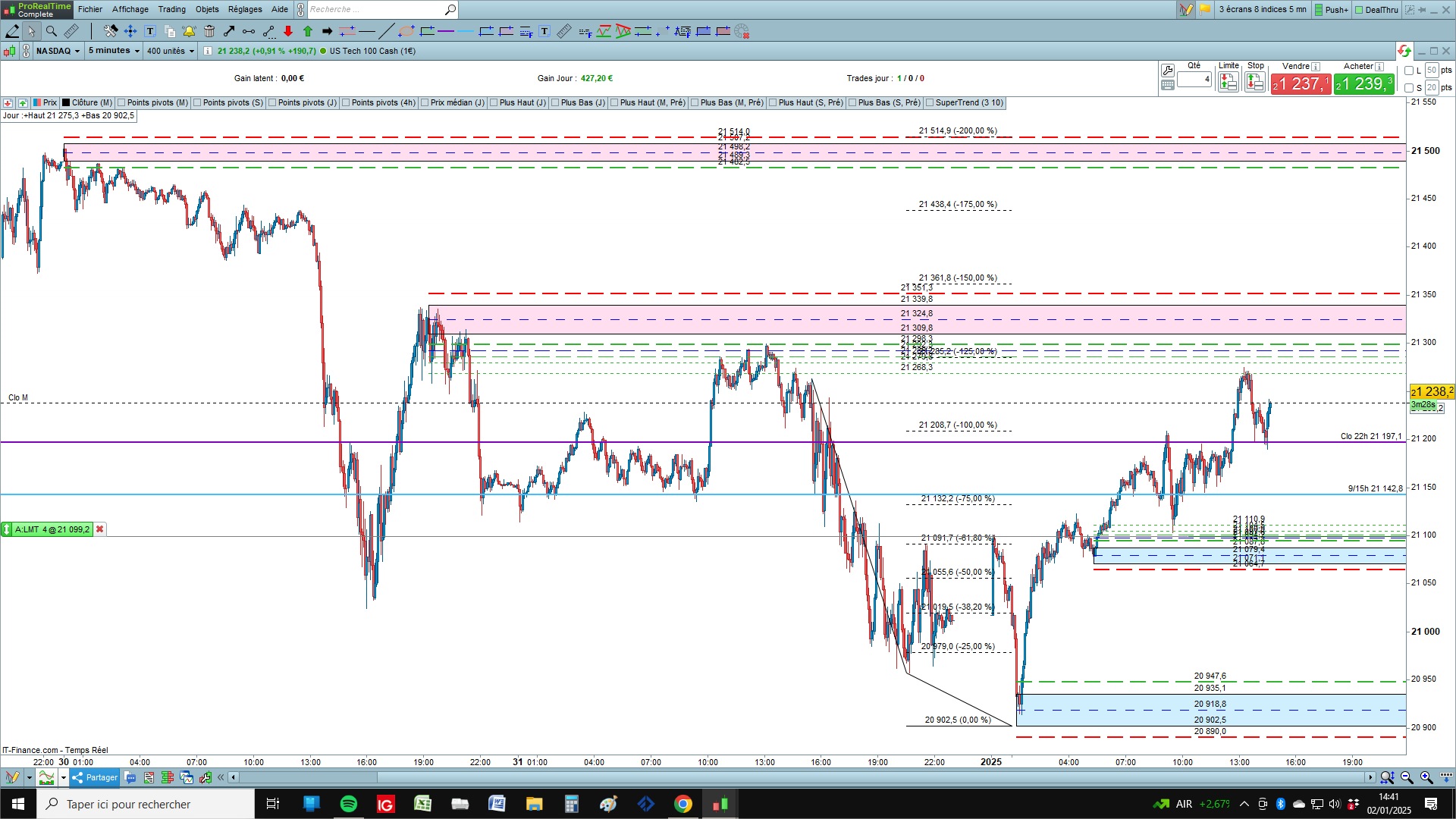This screenshot has width=1456, height=819.
Task: Select the red down arrow tool
Action: (288, 31)
